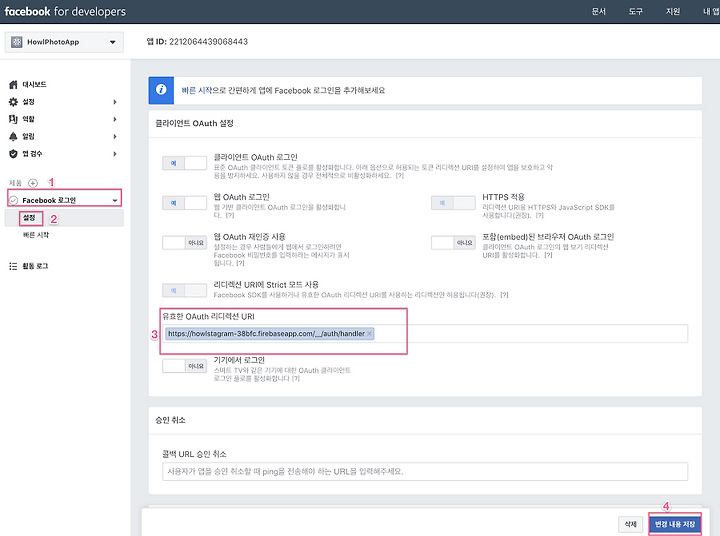Open help [?] for HTTPS 적용
The image size is (720, 536).
pyautogui.click(x=539, y=215)
